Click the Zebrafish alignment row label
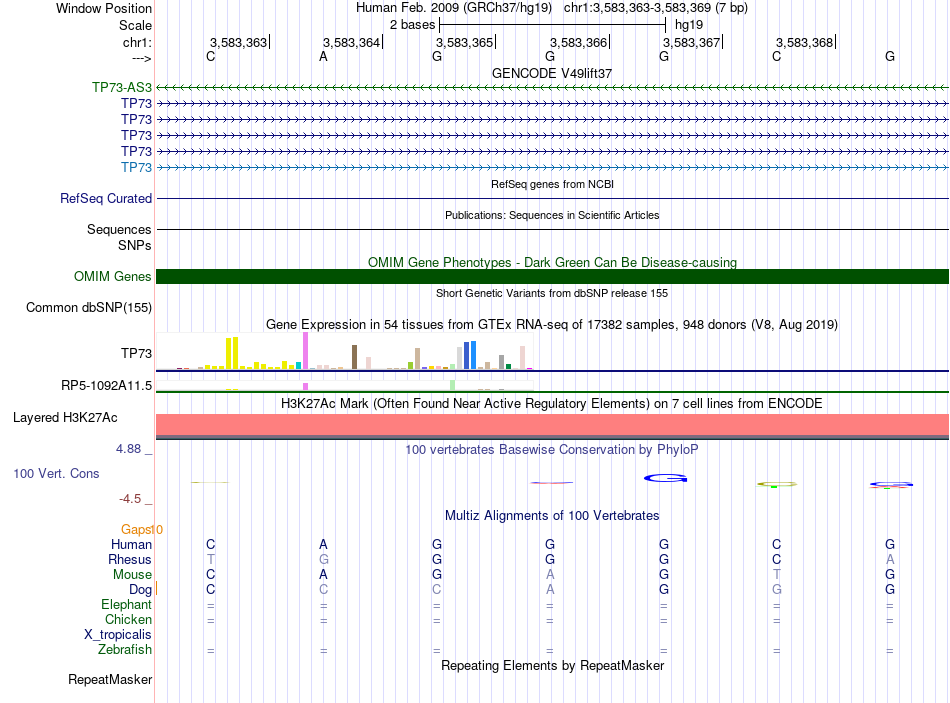The width and height of the screenshot is (950, 703). pos(125,649)
